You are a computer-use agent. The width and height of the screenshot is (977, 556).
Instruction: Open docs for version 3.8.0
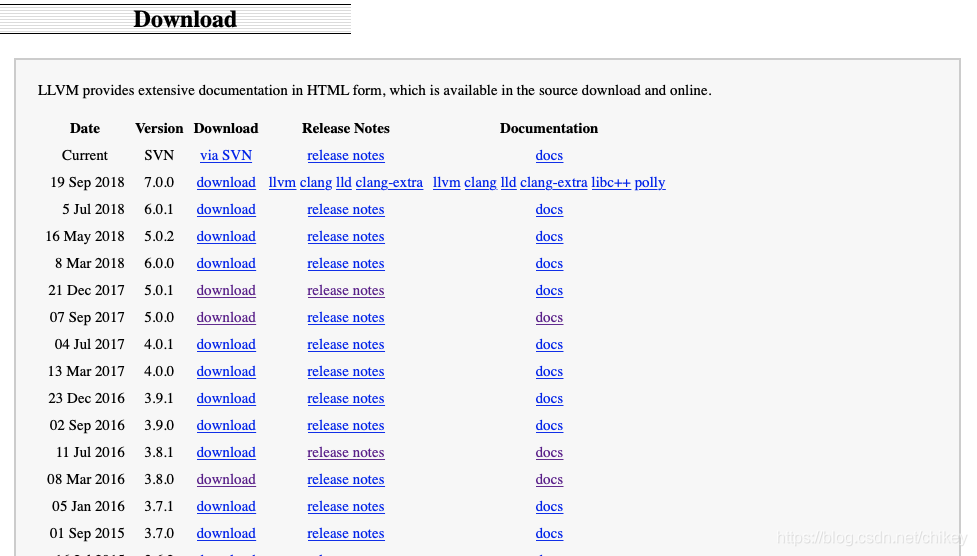click(549, 479)
